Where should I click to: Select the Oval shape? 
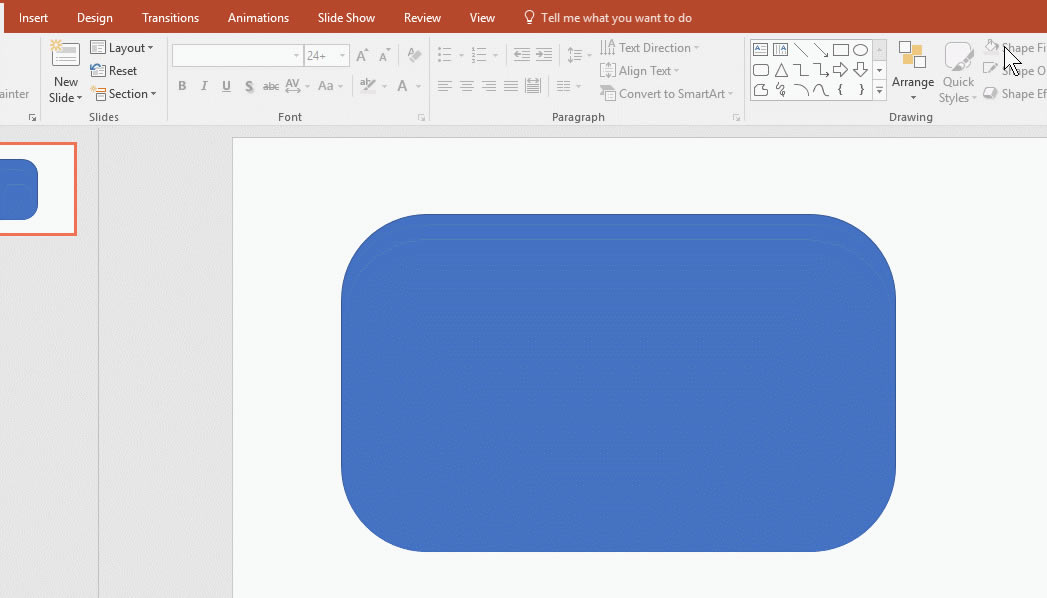(x=861, y=49)
